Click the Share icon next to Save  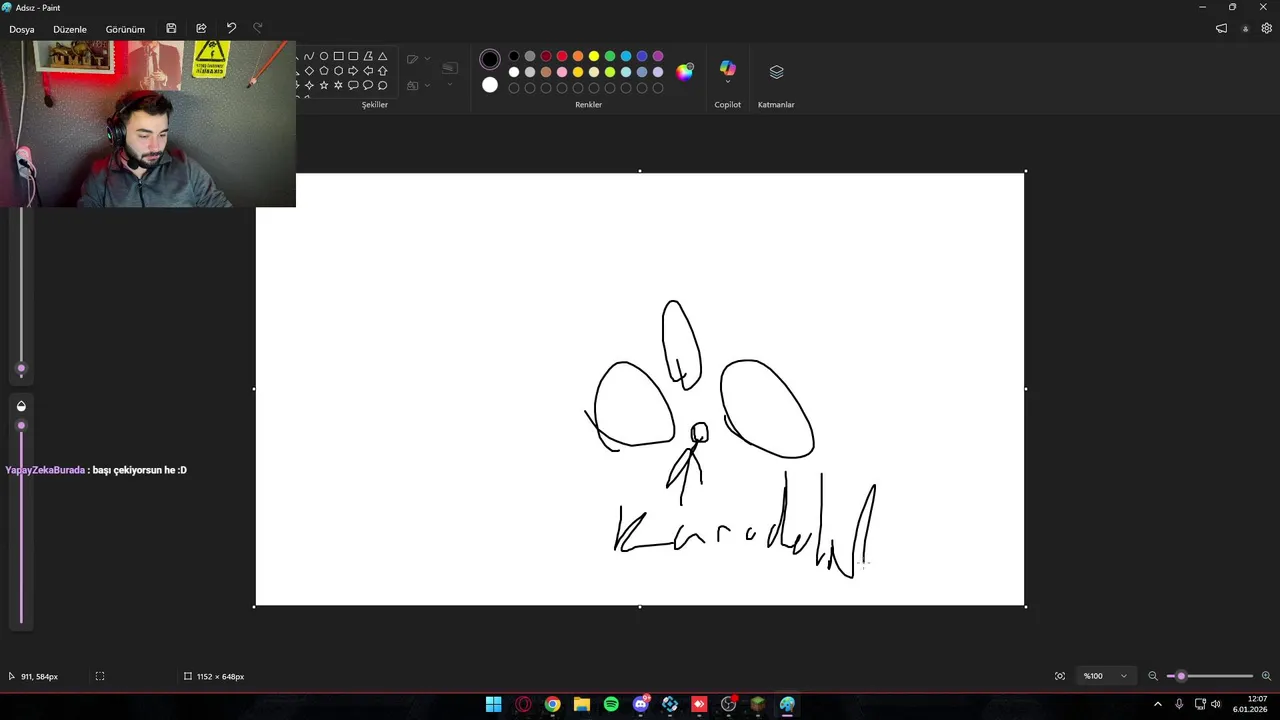pyautogui.click(x=201, y=29)
